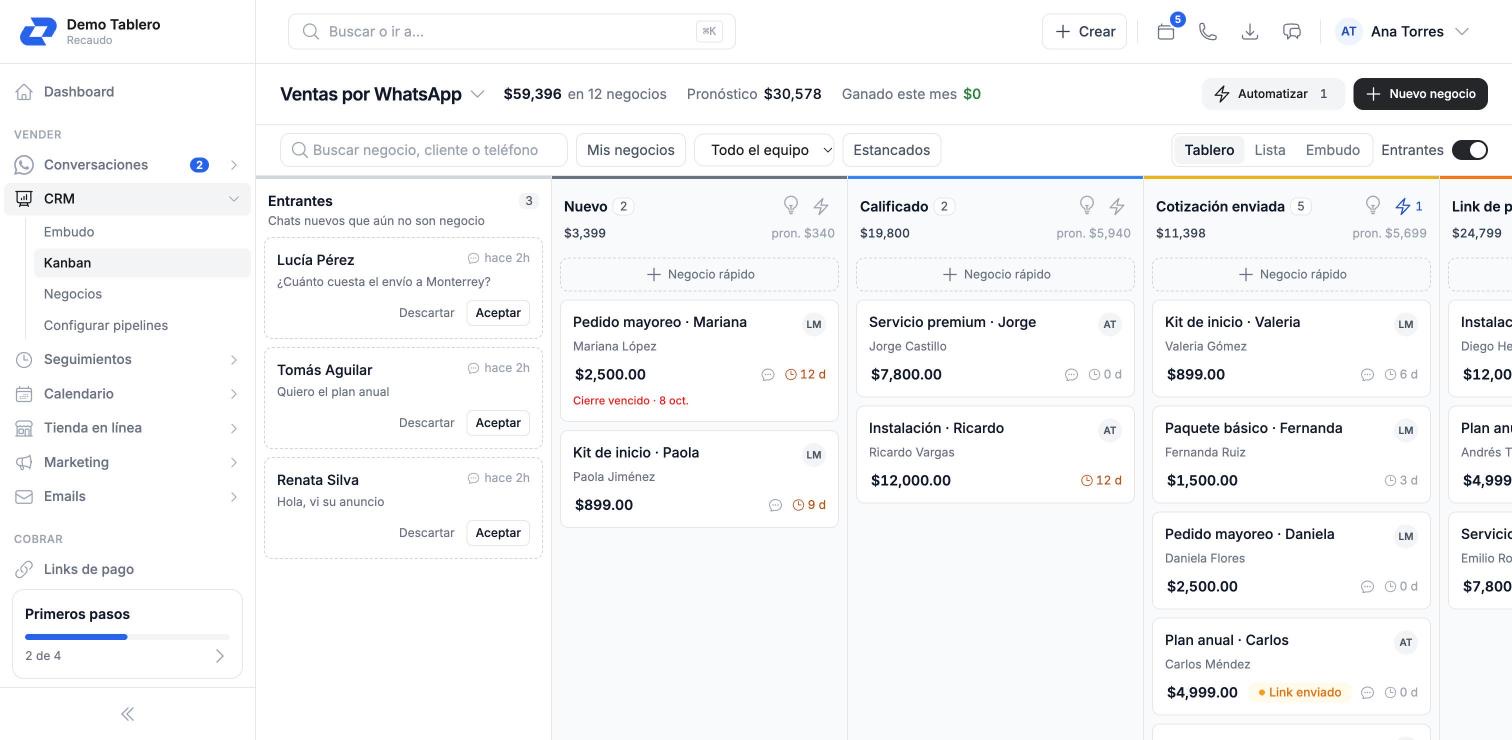Image resolution: width=1512 pixels, height=740 pixels.
Task: Click the lightbulb icon in Nuevo column
Action: click(x=791, y=206)
